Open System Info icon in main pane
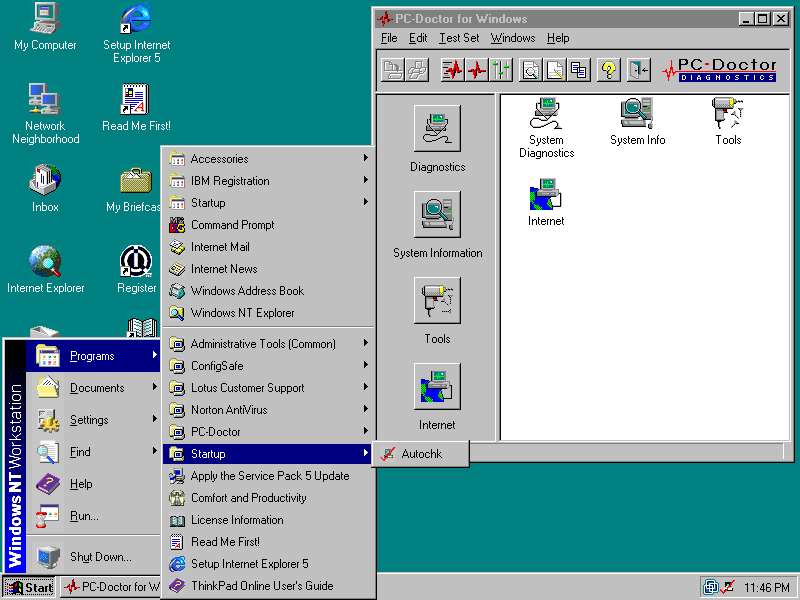 point(637,121)
